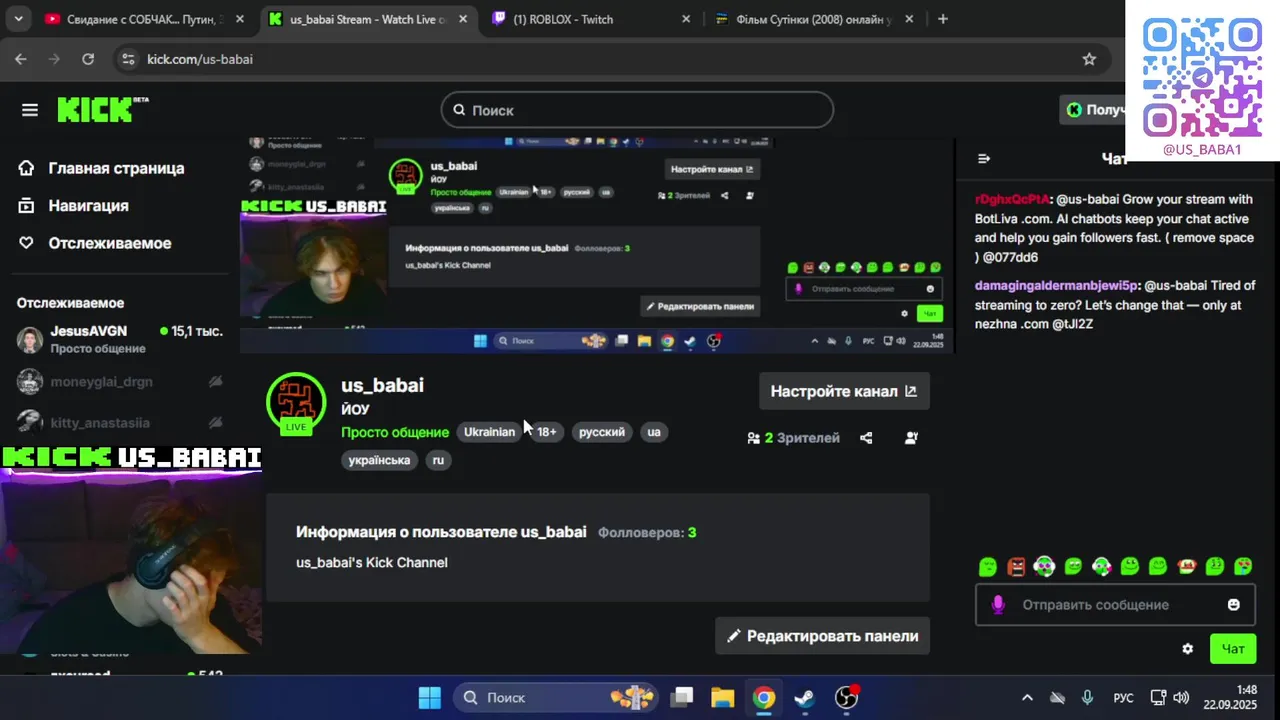Image resolution: width=1280 pixels, height=720 pixels.
Task: Collapse the chat panel with the arrow icon
Action: click(984, 158)
